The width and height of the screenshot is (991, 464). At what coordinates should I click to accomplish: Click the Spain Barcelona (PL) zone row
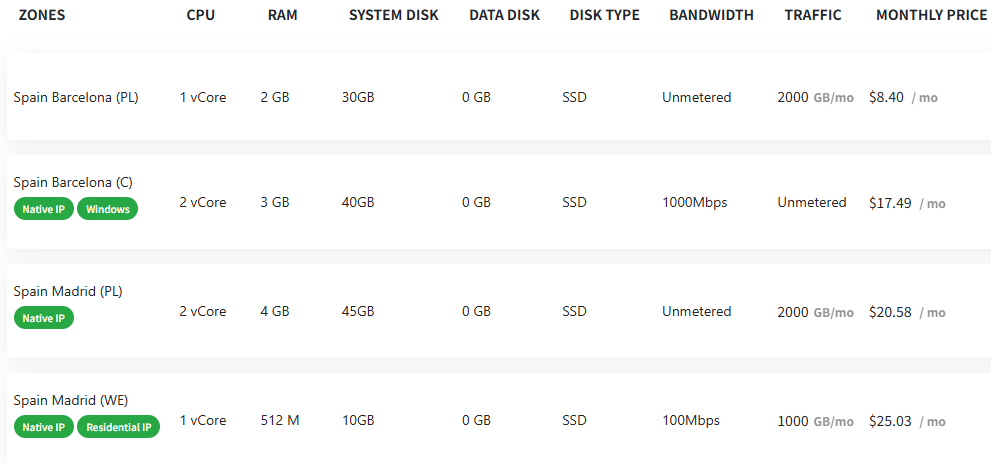click(x=76, y=97)
